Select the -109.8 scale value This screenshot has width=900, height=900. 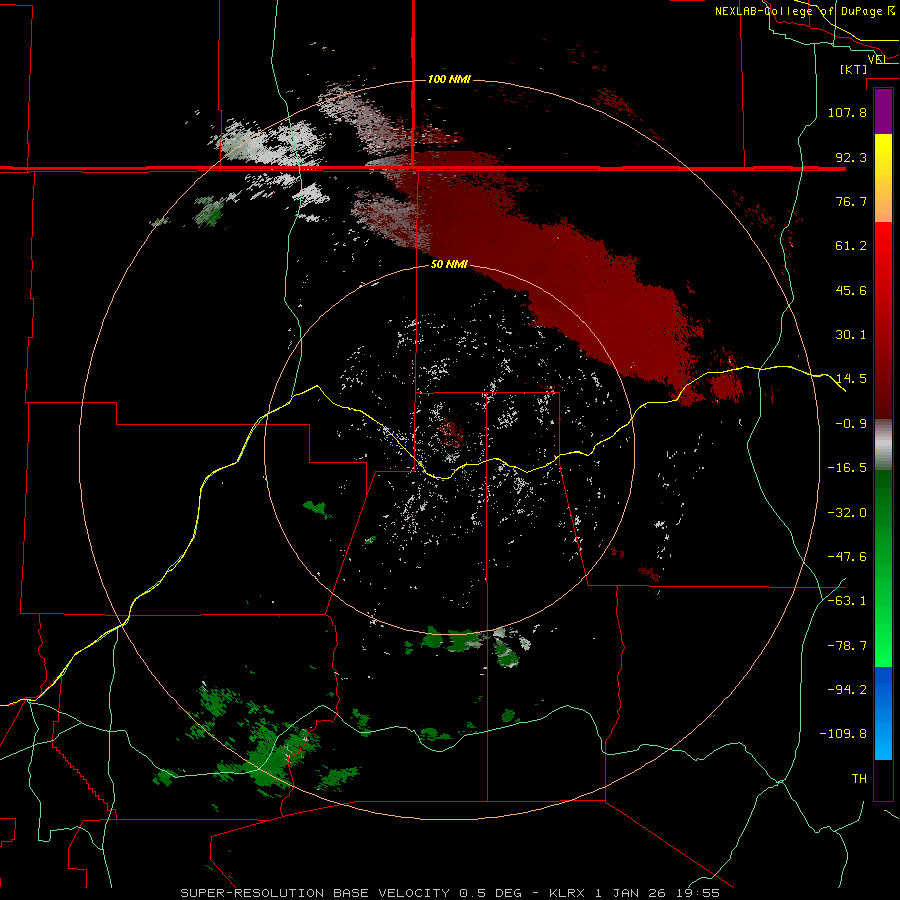[843, 734]
